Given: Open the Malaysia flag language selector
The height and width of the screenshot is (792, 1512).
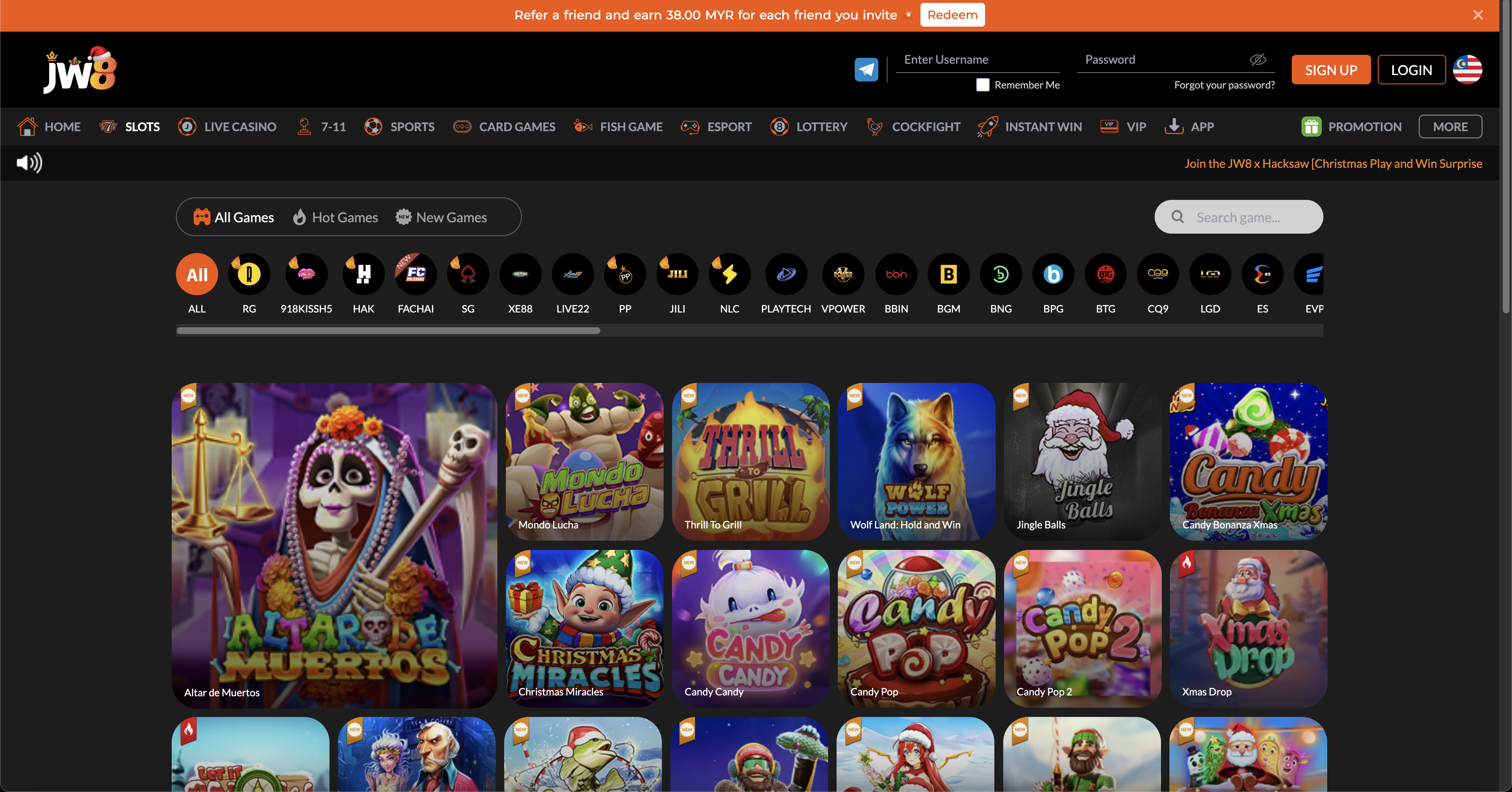Looking at the screenshot, I should coord(1467,70).
